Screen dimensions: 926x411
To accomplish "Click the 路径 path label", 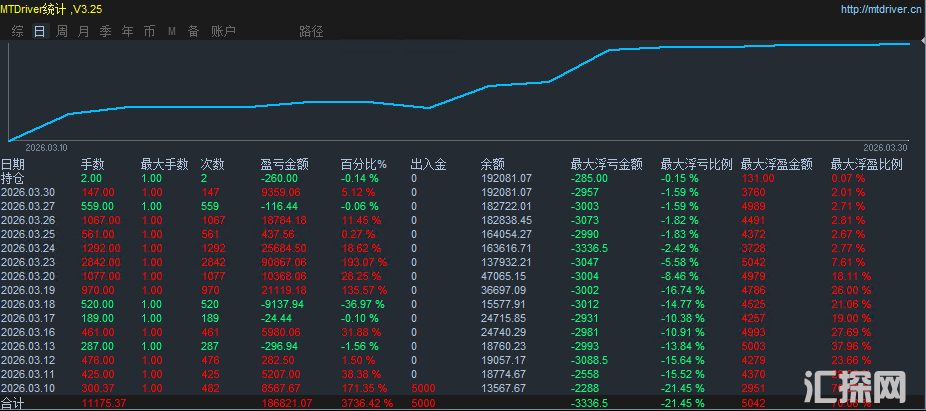I will pyautogui.click(x=311, y=31).
